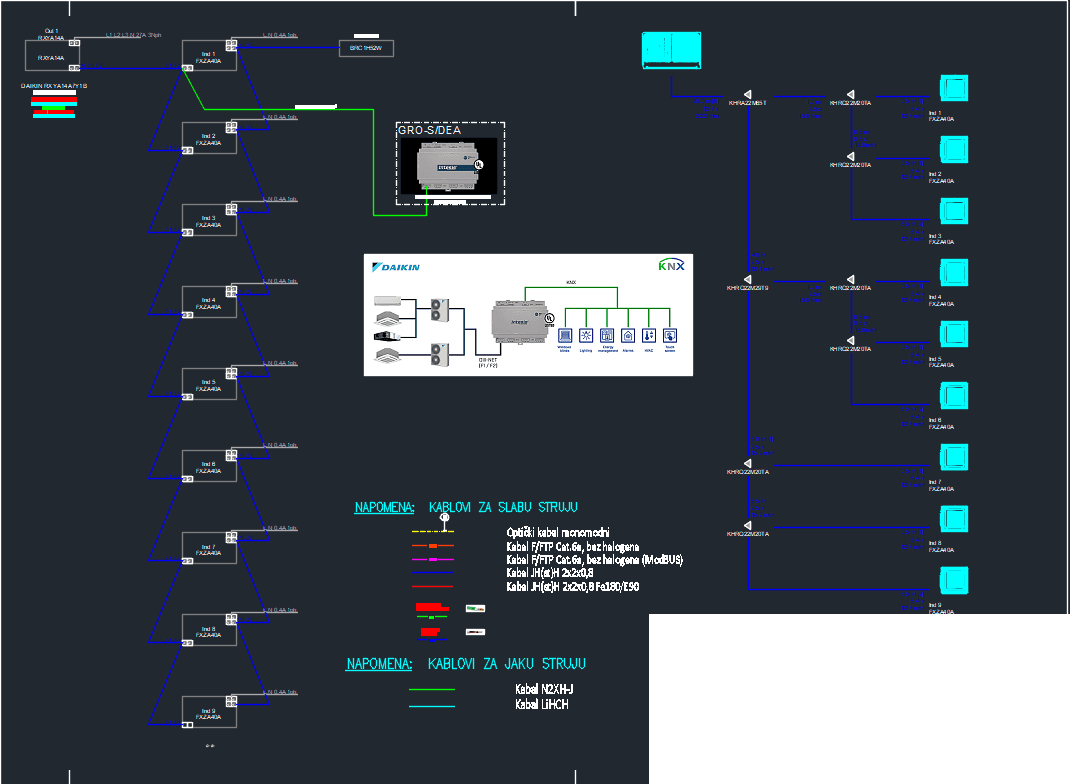1070x784 pixels.
Task: Select the KHRA22M65T refnet joint triangle
Action: 748,93
